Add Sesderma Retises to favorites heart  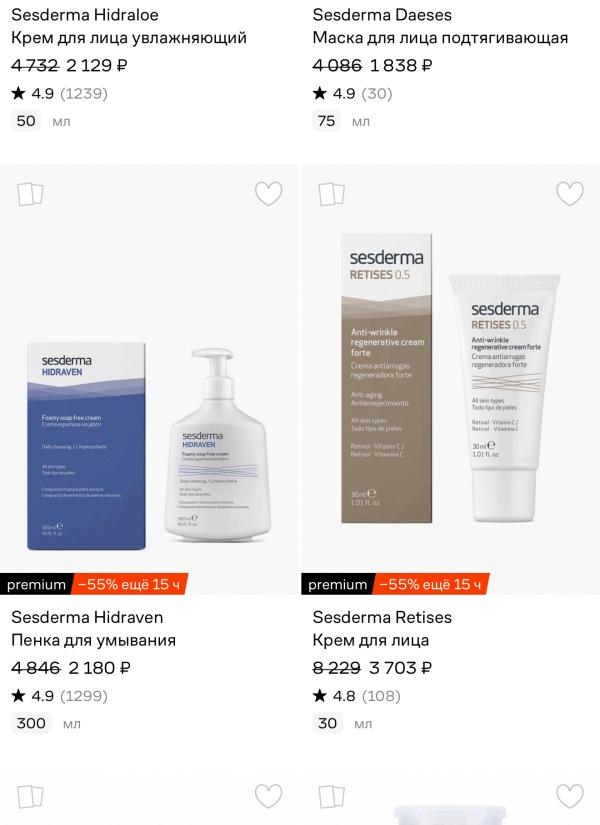click(x=569, y=194)
